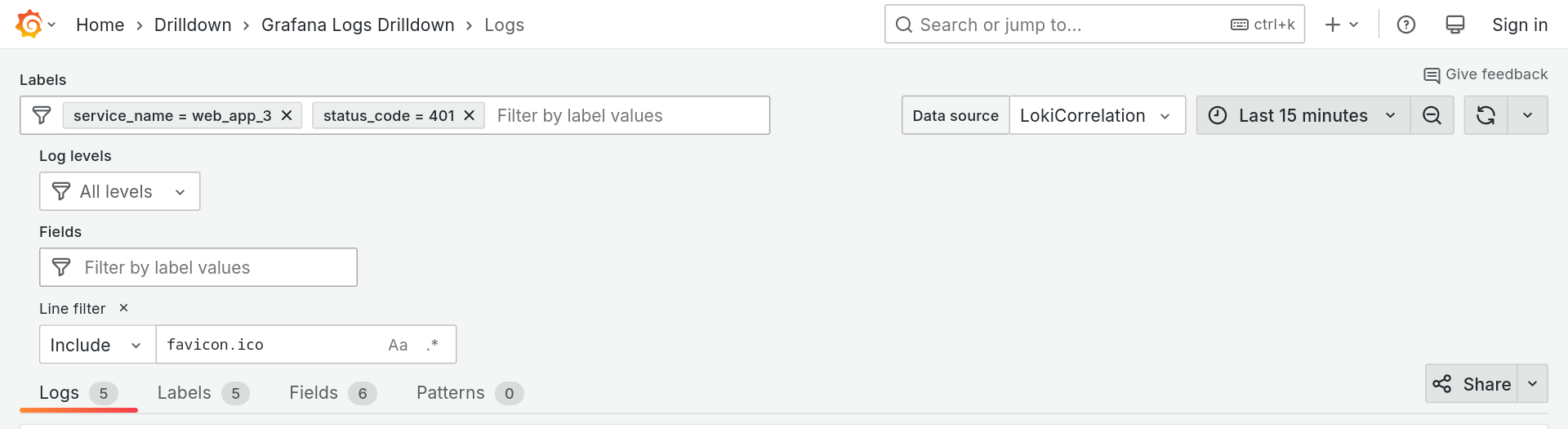Screen dimensions: 1568x429
Task: Open the news feed monitor icon
Action: point(1455,25)
